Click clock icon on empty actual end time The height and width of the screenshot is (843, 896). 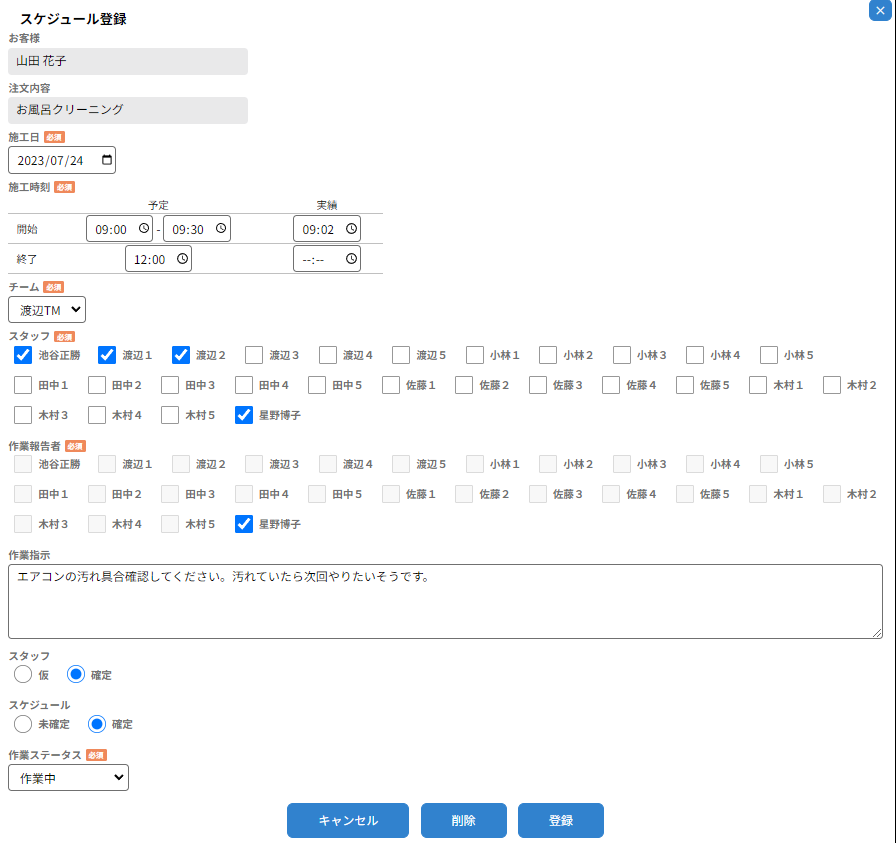[x=351, y=259]
